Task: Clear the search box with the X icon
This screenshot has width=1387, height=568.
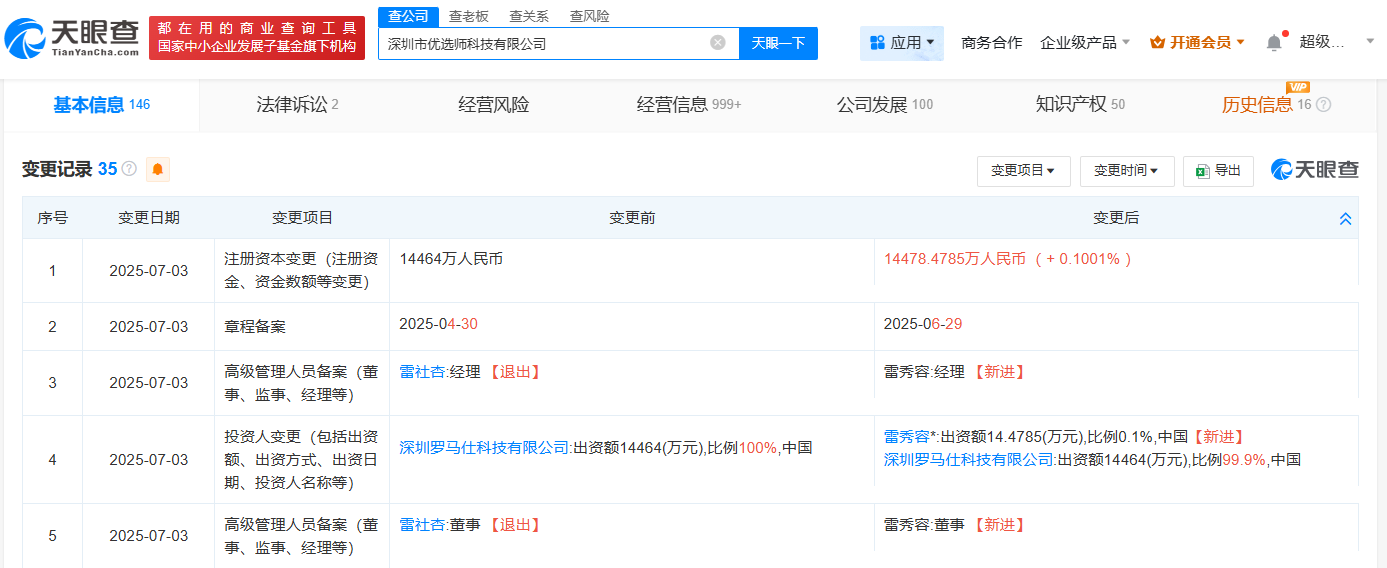Action: (718, 43)
